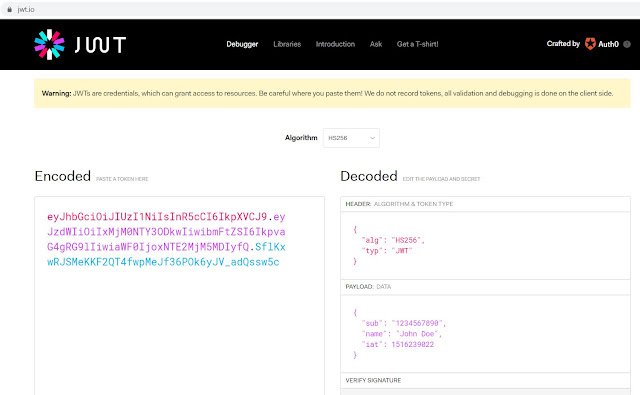This screenshot has width=640, height=395.
Task: Click the Encoded heading
Action: click(62, 176)
